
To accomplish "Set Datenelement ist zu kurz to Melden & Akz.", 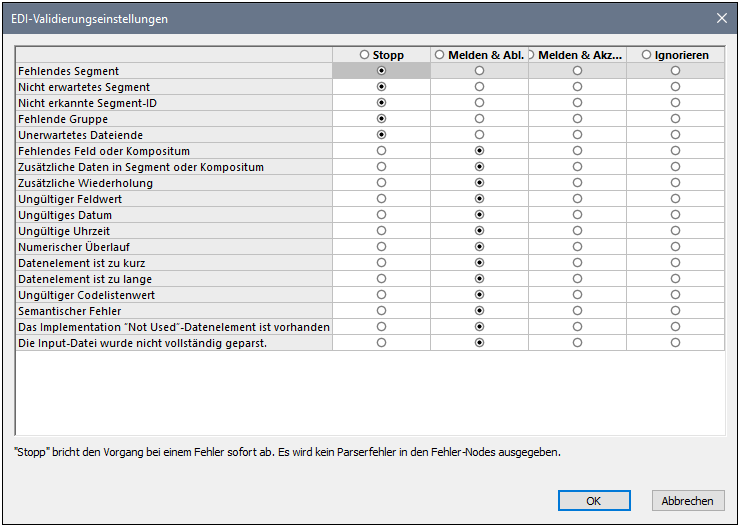I will 577,263.
